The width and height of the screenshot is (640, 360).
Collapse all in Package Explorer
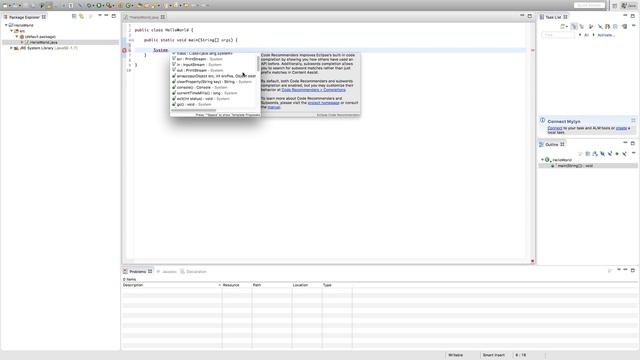(74, 16)
